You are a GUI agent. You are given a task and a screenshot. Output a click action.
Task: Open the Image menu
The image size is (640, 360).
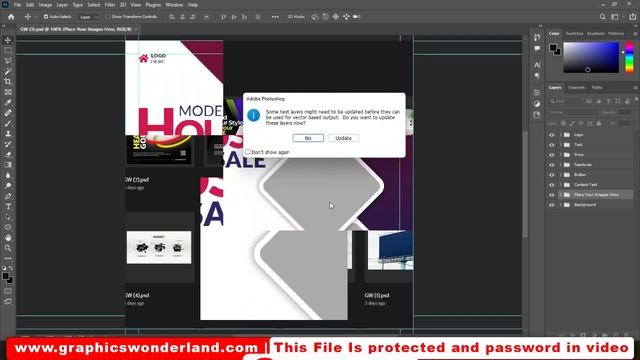click(x=45, y=5)
